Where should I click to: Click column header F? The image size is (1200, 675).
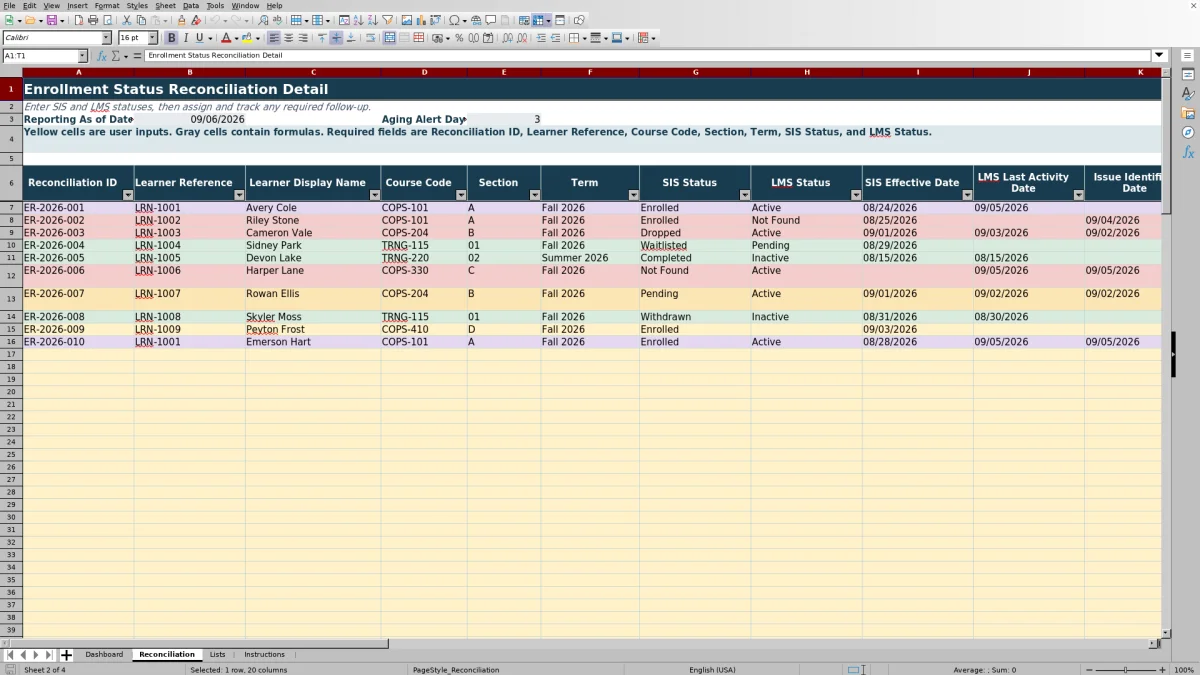coord(590,72)
